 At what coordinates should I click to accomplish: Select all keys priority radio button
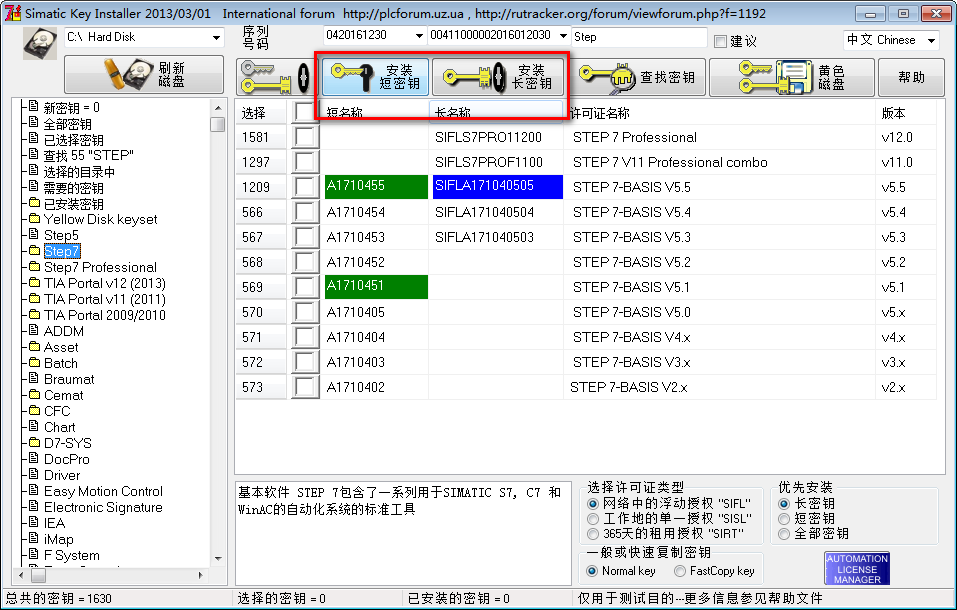point(784,534)
